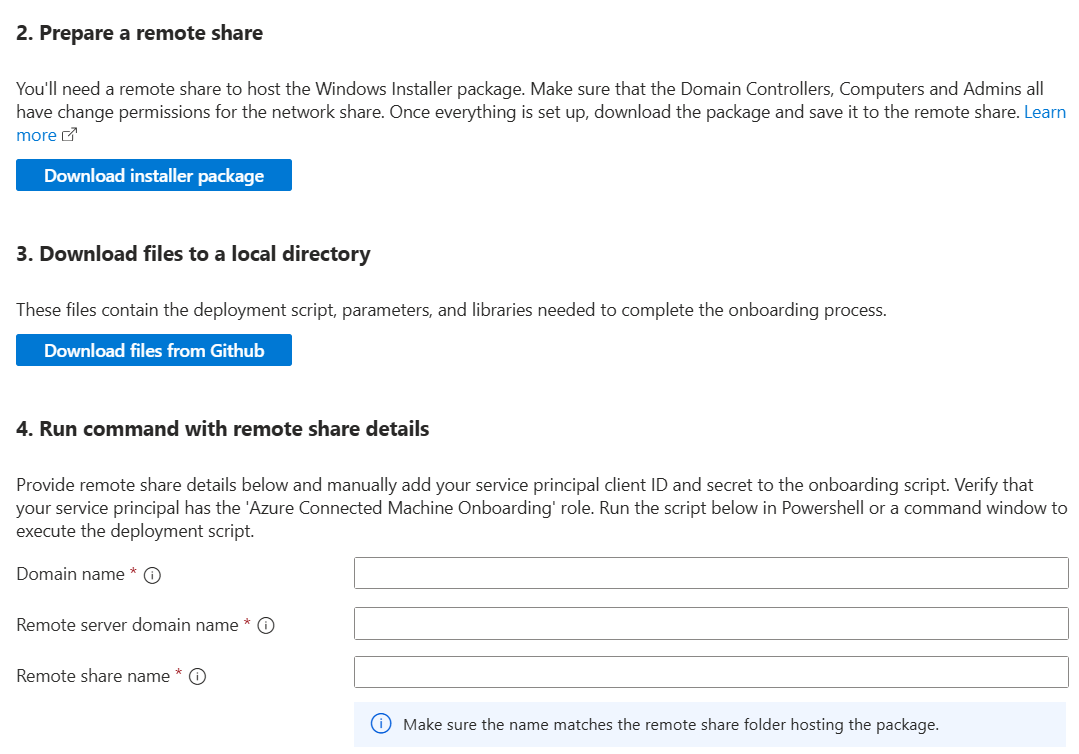The height and width of the screenshot is (754, 1079).
Task: Click the Download installer package button
Action: (153, 175)
